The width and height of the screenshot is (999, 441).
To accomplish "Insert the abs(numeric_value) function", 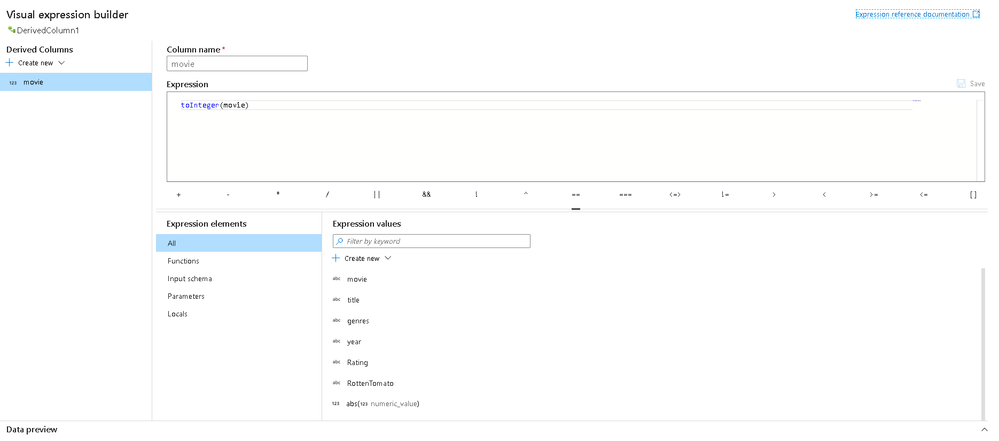I will click(x=382, y=403).
